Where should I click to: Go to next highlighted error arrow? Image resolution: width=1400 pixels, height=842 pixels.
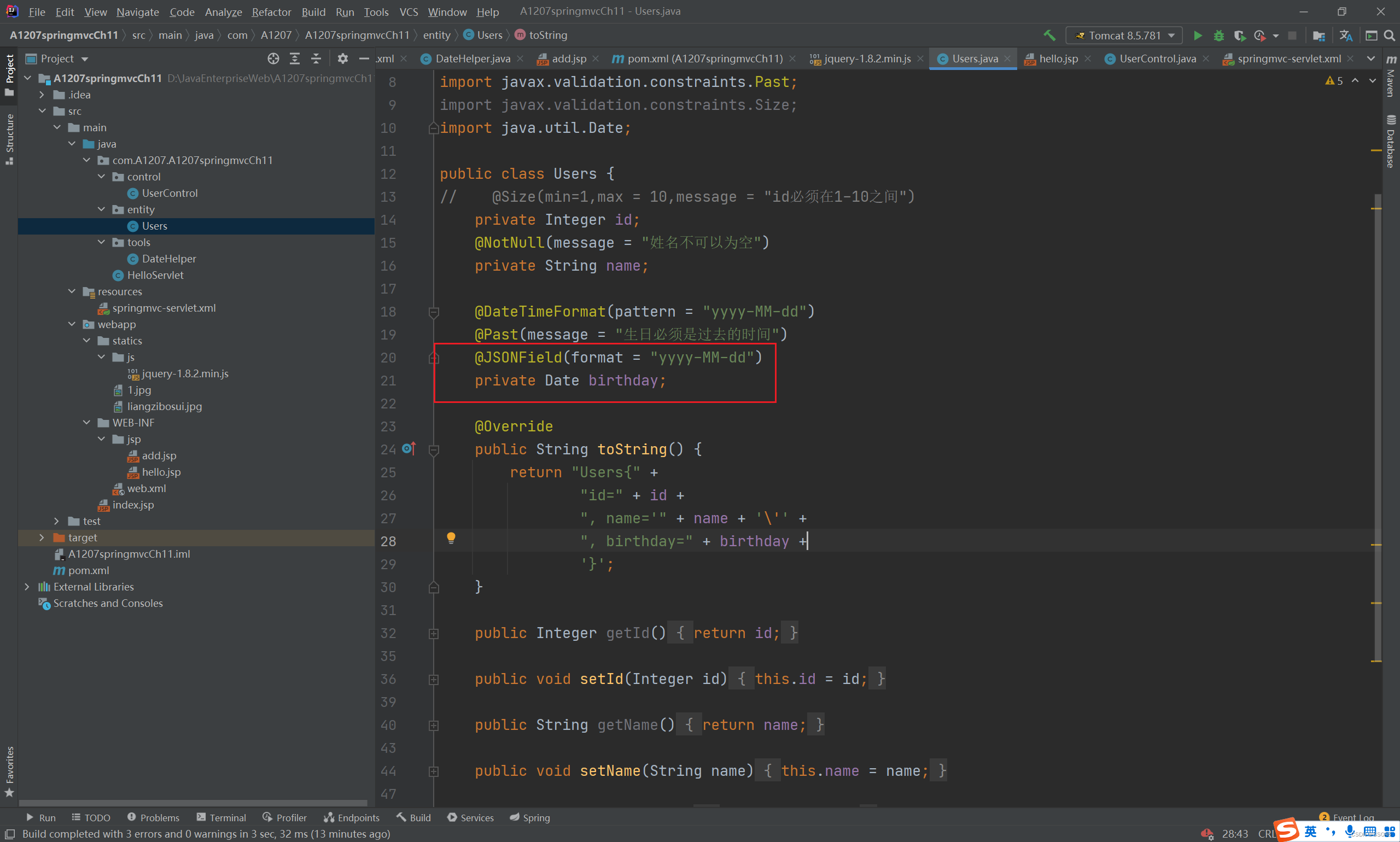(x=1372, y=80)
